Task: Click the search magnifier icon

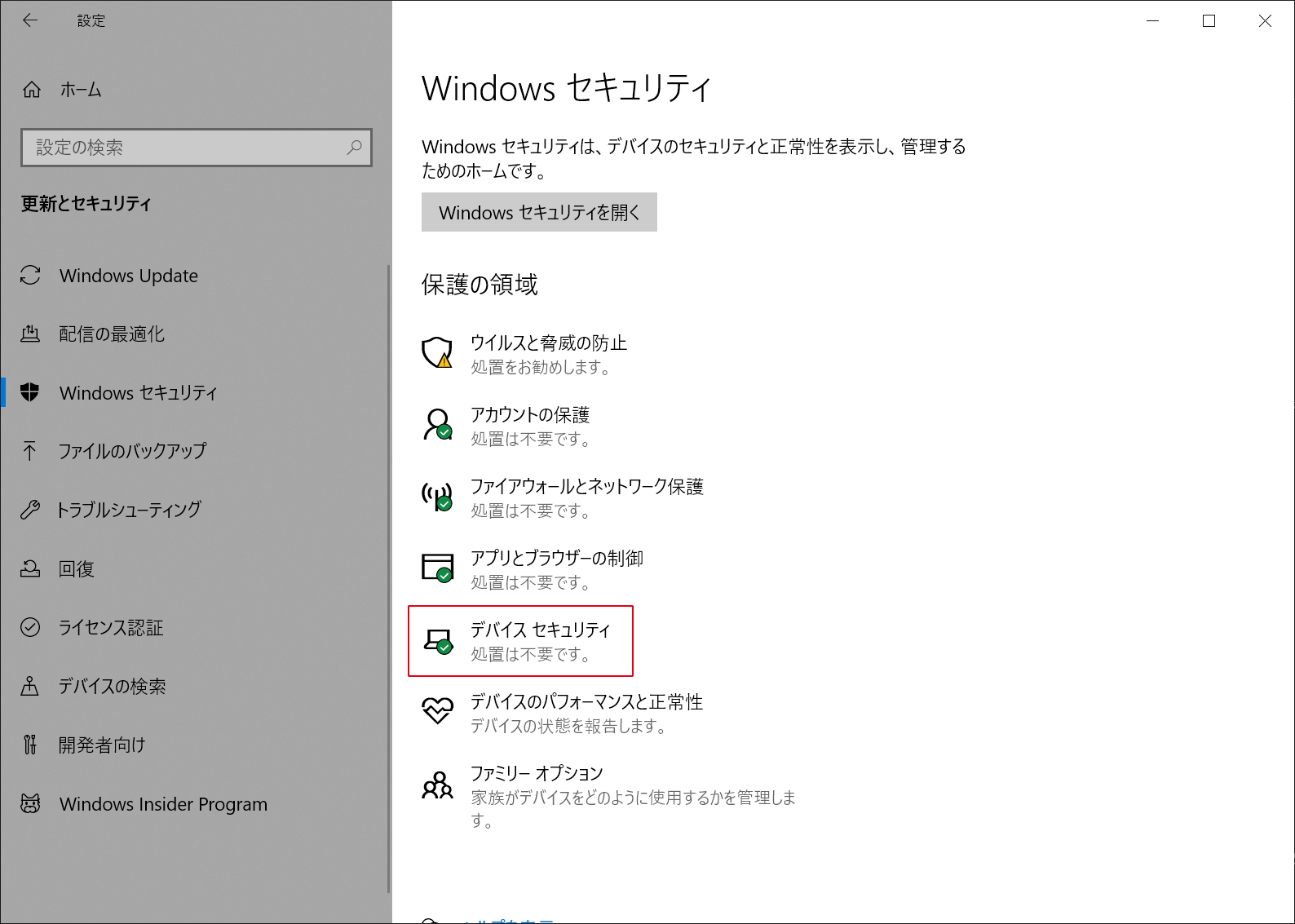Action: click(354, 148)
